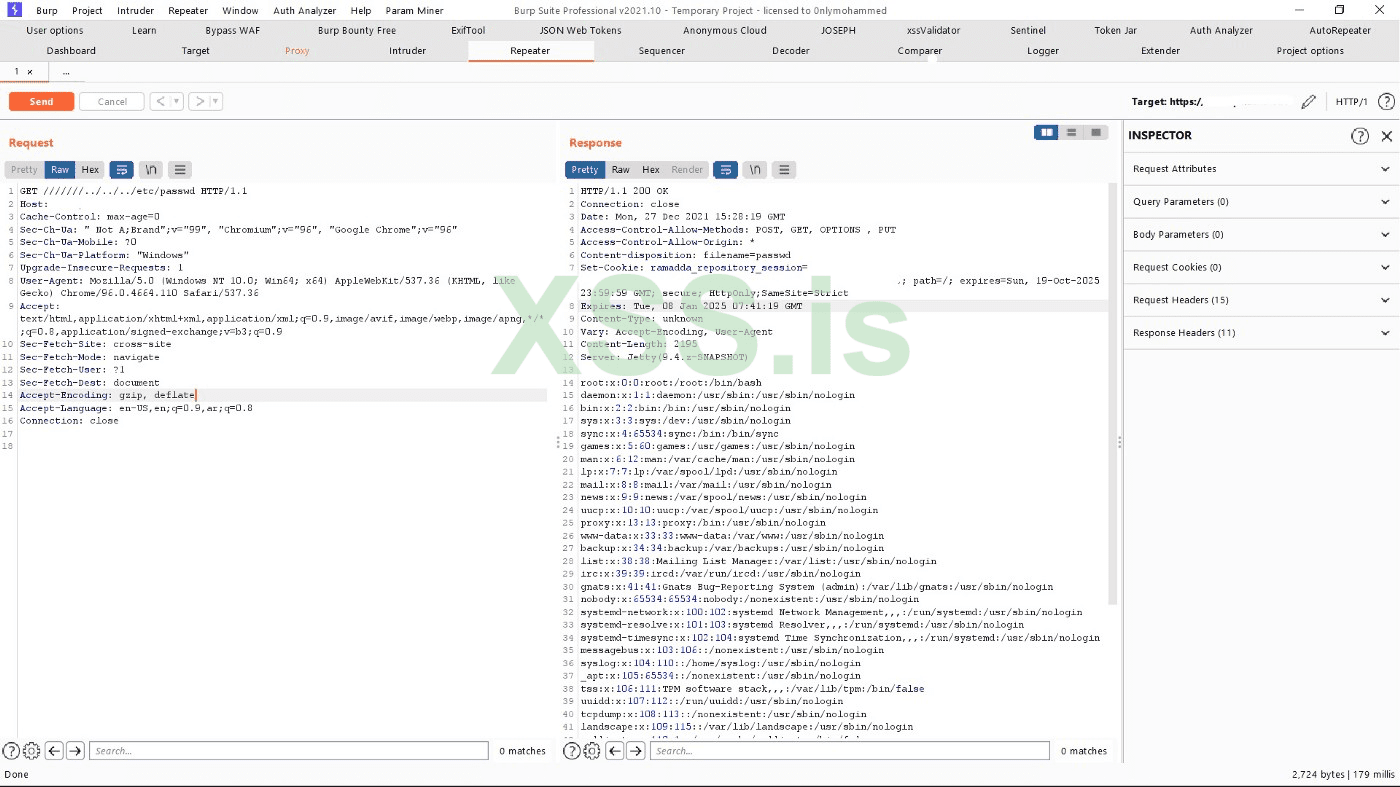This screenshot has height=787, width=1400.
Task: Toggle word wrap in Response viewer
Action: pyautogui.click(x=726, y=170)
